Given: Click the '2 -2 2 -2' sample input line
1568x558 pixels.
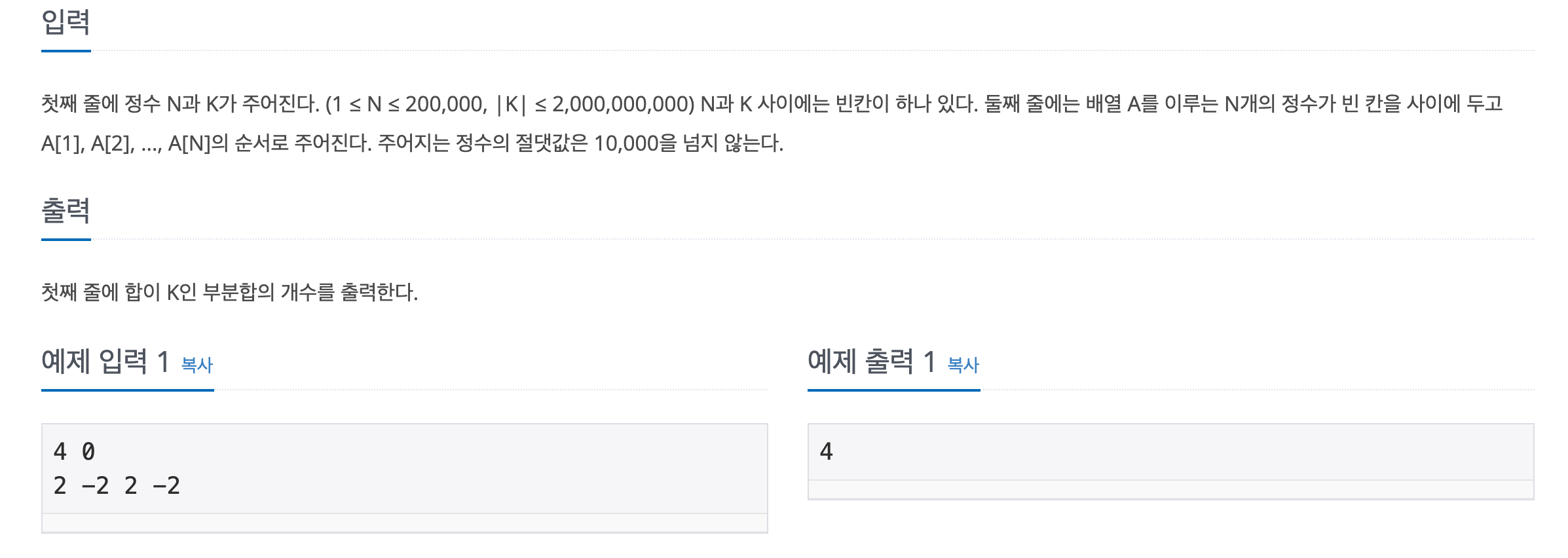Looking at the screenshot, I should 117,485.
